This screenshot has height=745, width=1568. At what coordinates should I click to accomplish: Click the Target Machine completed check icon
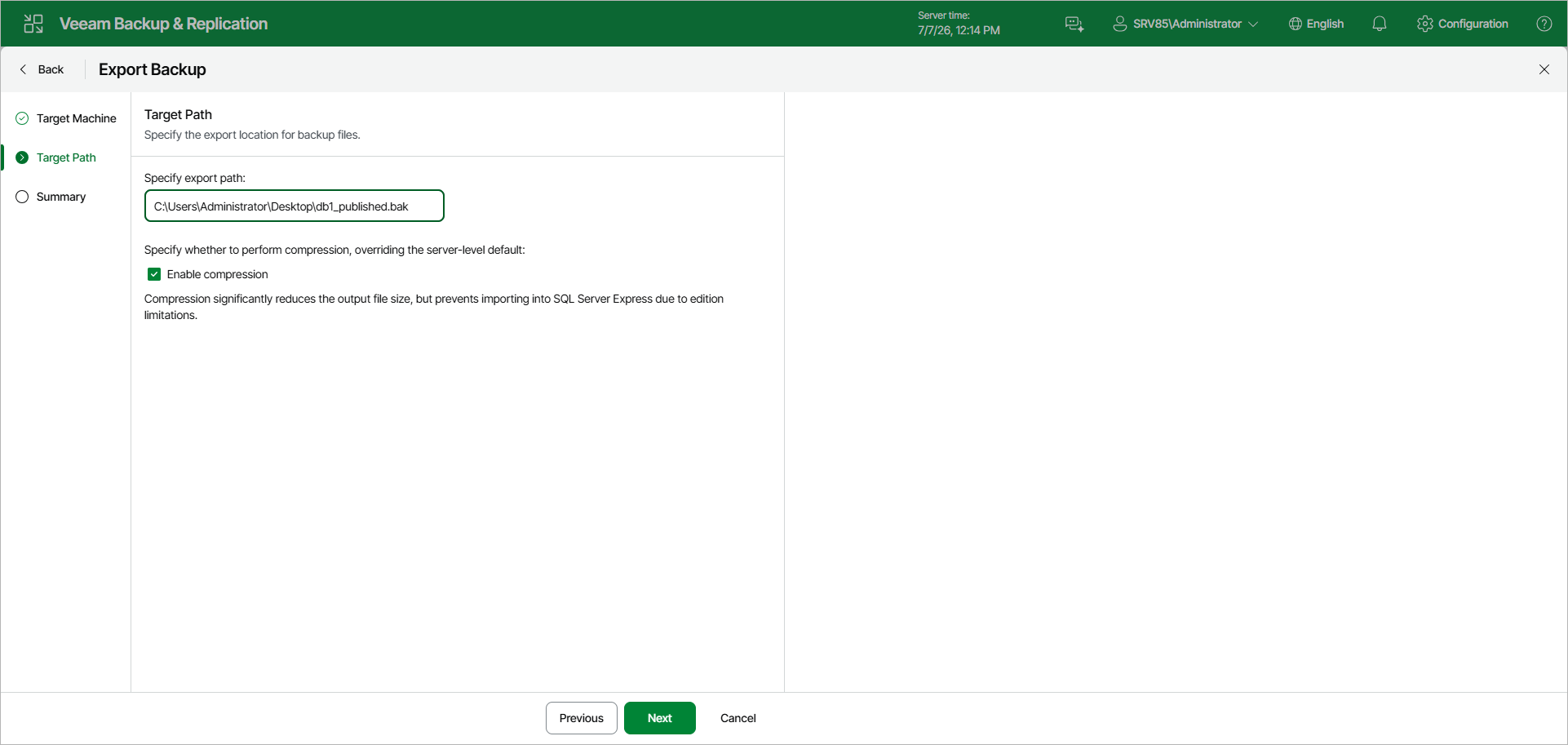tap(22, 118)
